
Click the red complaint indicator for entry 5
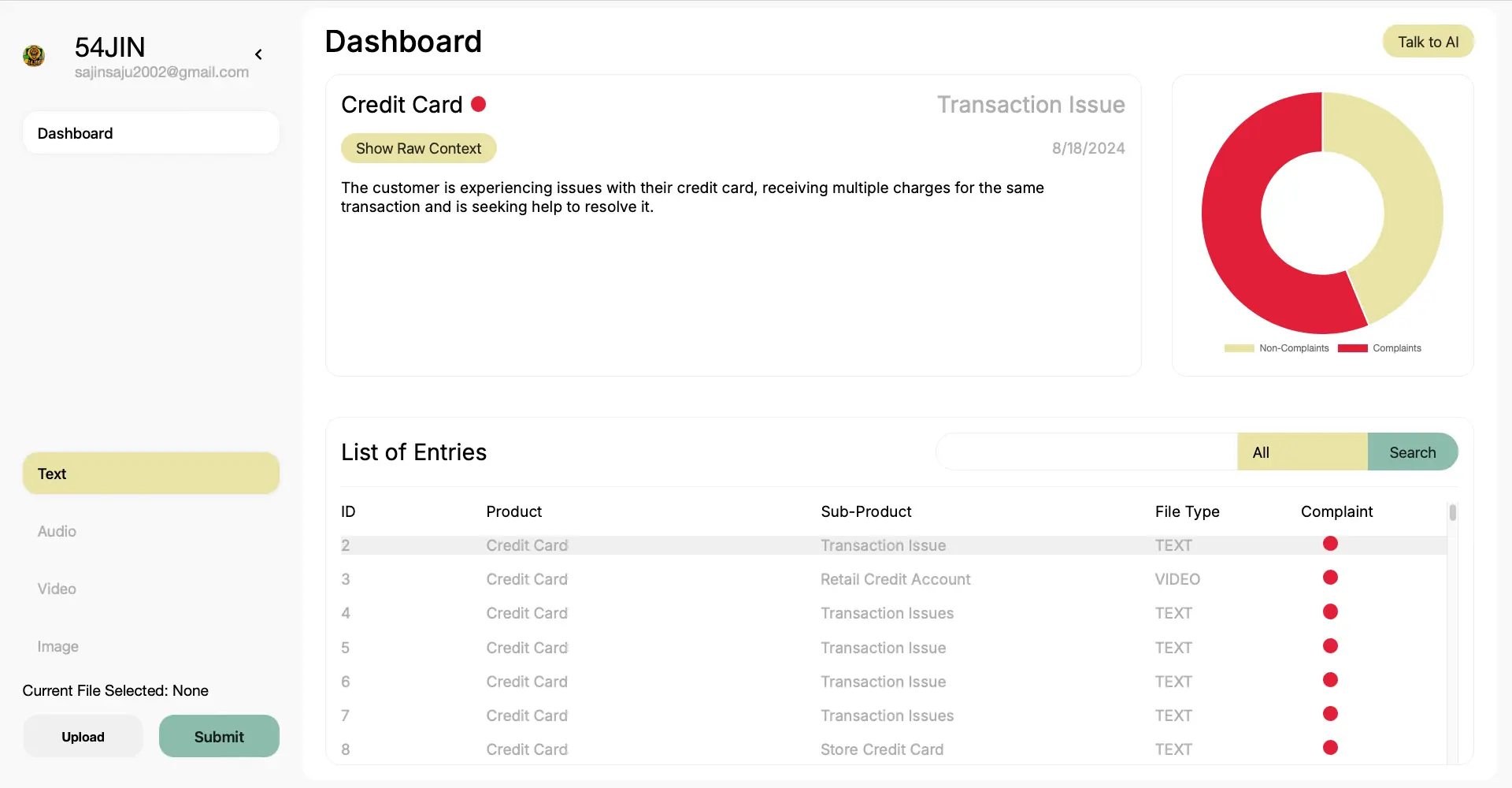[x=1330, y=646]
